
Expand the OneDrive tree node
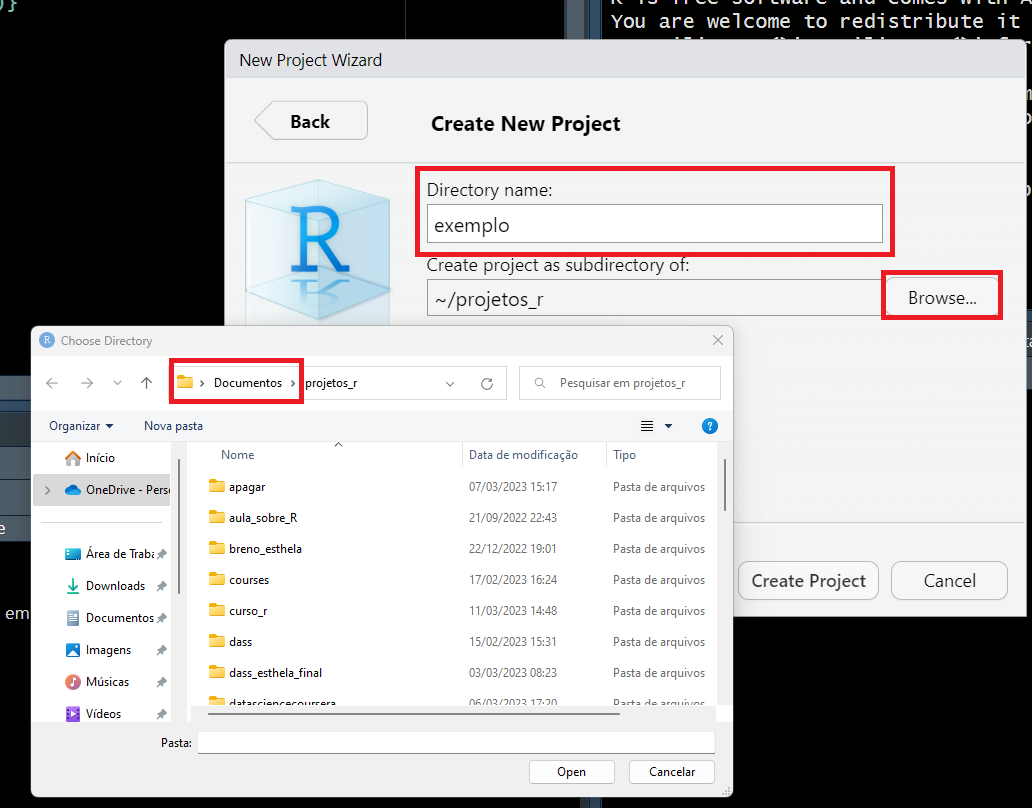click(46, 490)
